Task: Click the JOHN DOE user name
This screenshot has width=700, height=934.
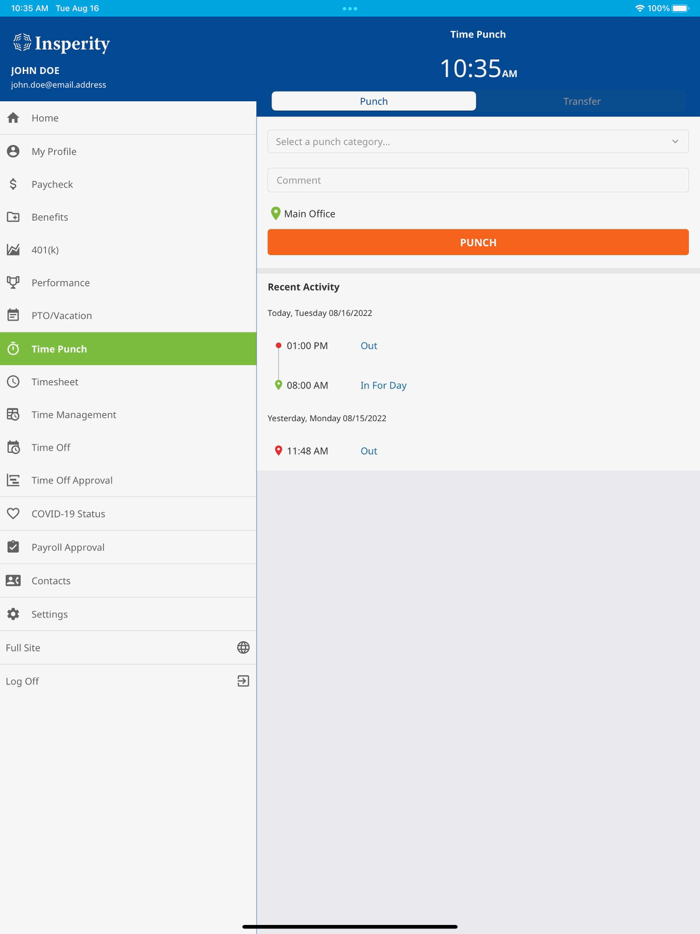Action: coord(35,70)
